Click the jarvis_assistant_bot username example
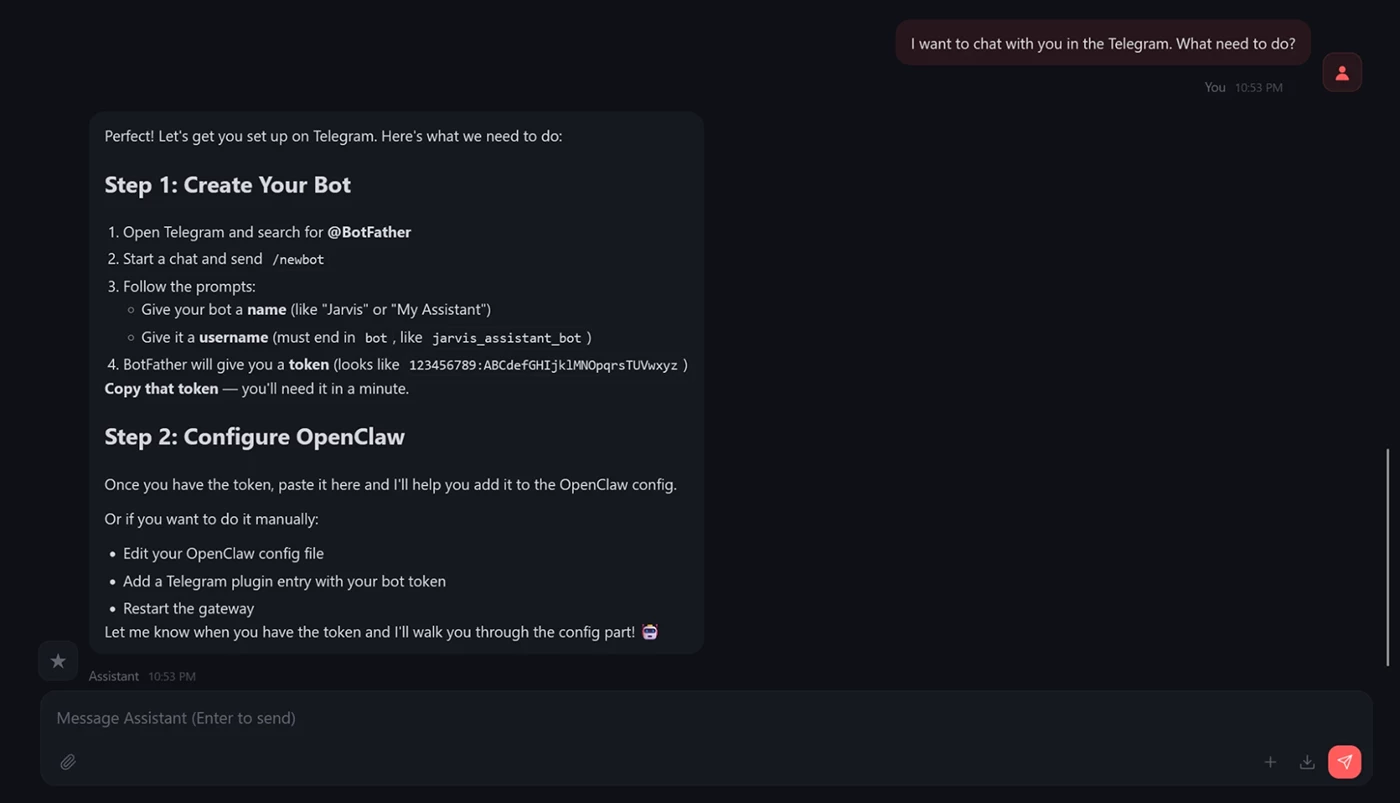 point(507,338)
